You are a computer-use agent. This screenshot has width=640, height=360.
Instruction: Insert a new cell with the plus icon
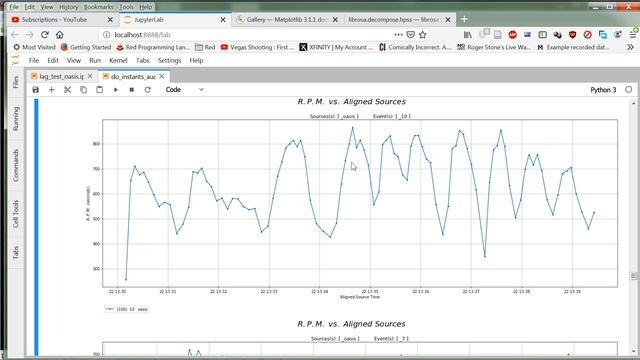pos(51,90)
